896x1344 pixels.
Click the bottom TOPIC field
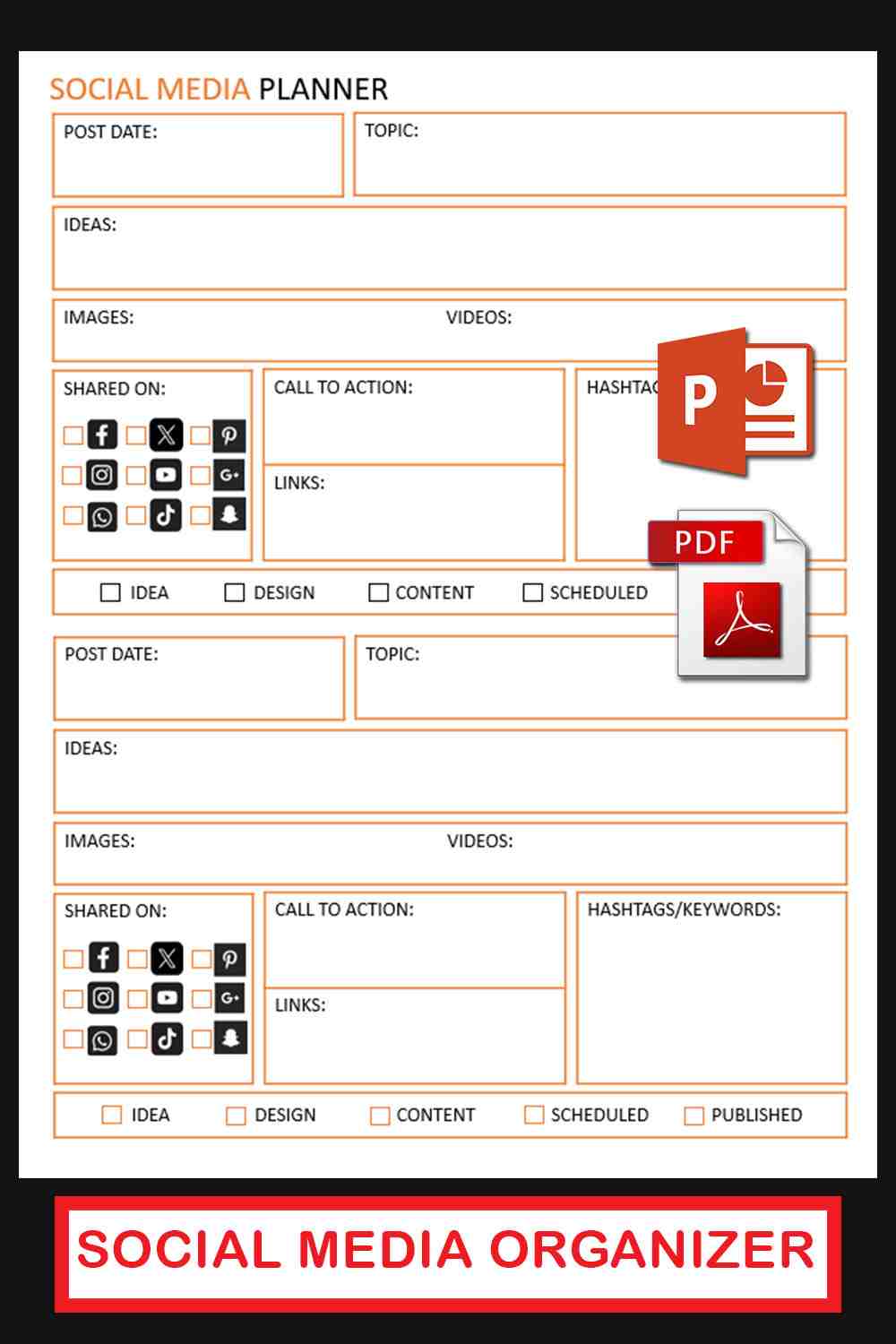[x=601, y=677]
